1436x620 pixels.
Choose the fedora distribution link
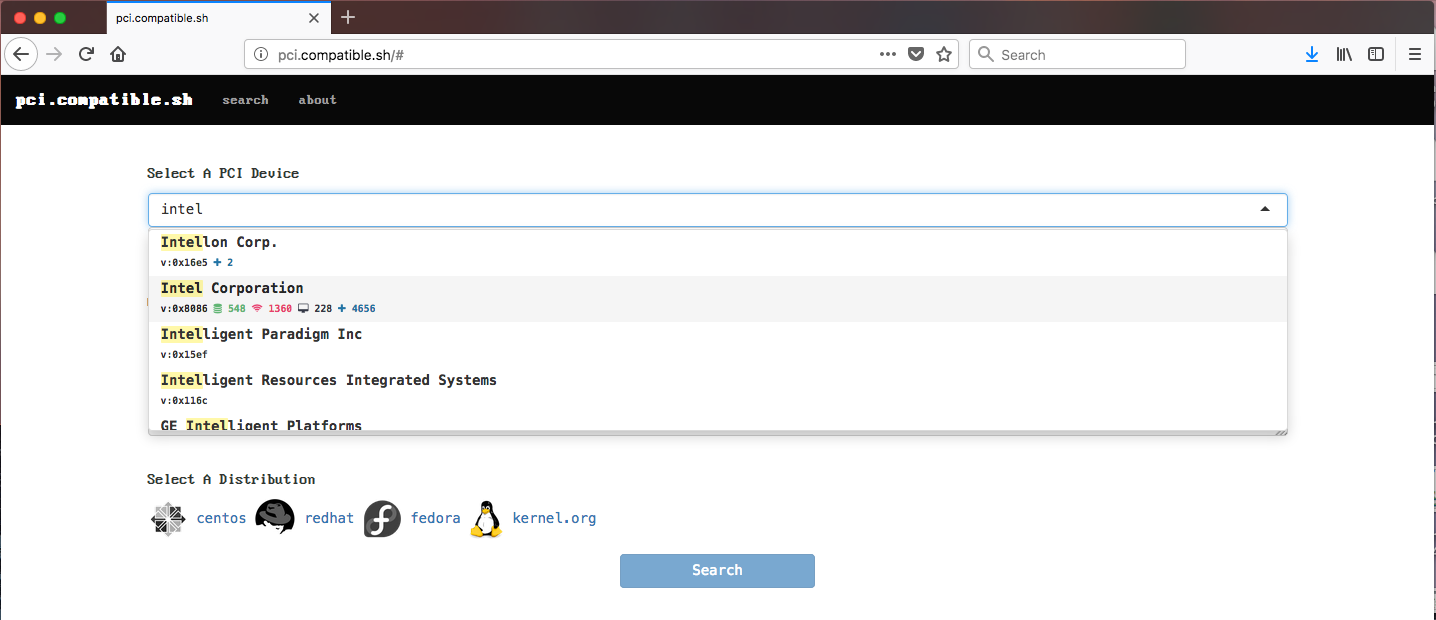click(x=435, y=518)
